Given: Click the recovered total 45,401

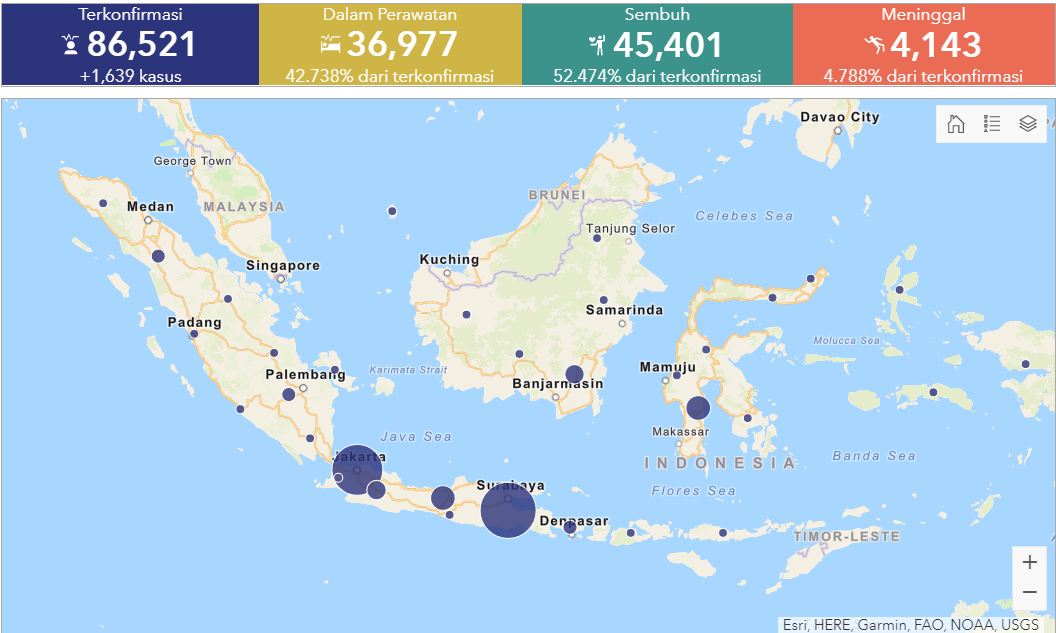Looking at the screenshot, I should point(668,45).
